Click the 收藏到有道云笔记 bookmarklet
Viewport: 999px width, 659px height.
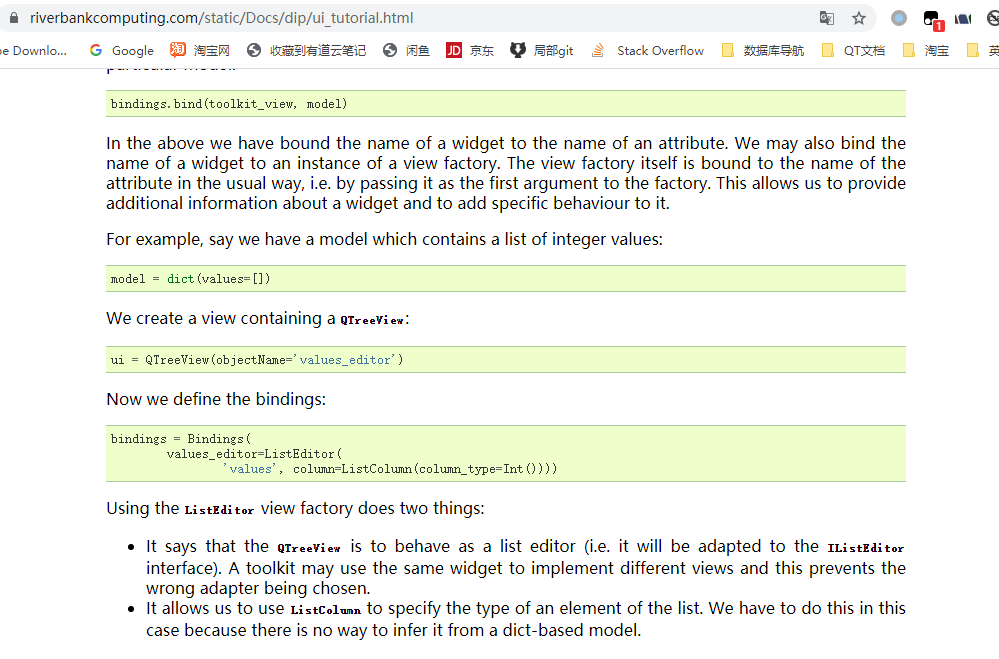coord(306,50)
